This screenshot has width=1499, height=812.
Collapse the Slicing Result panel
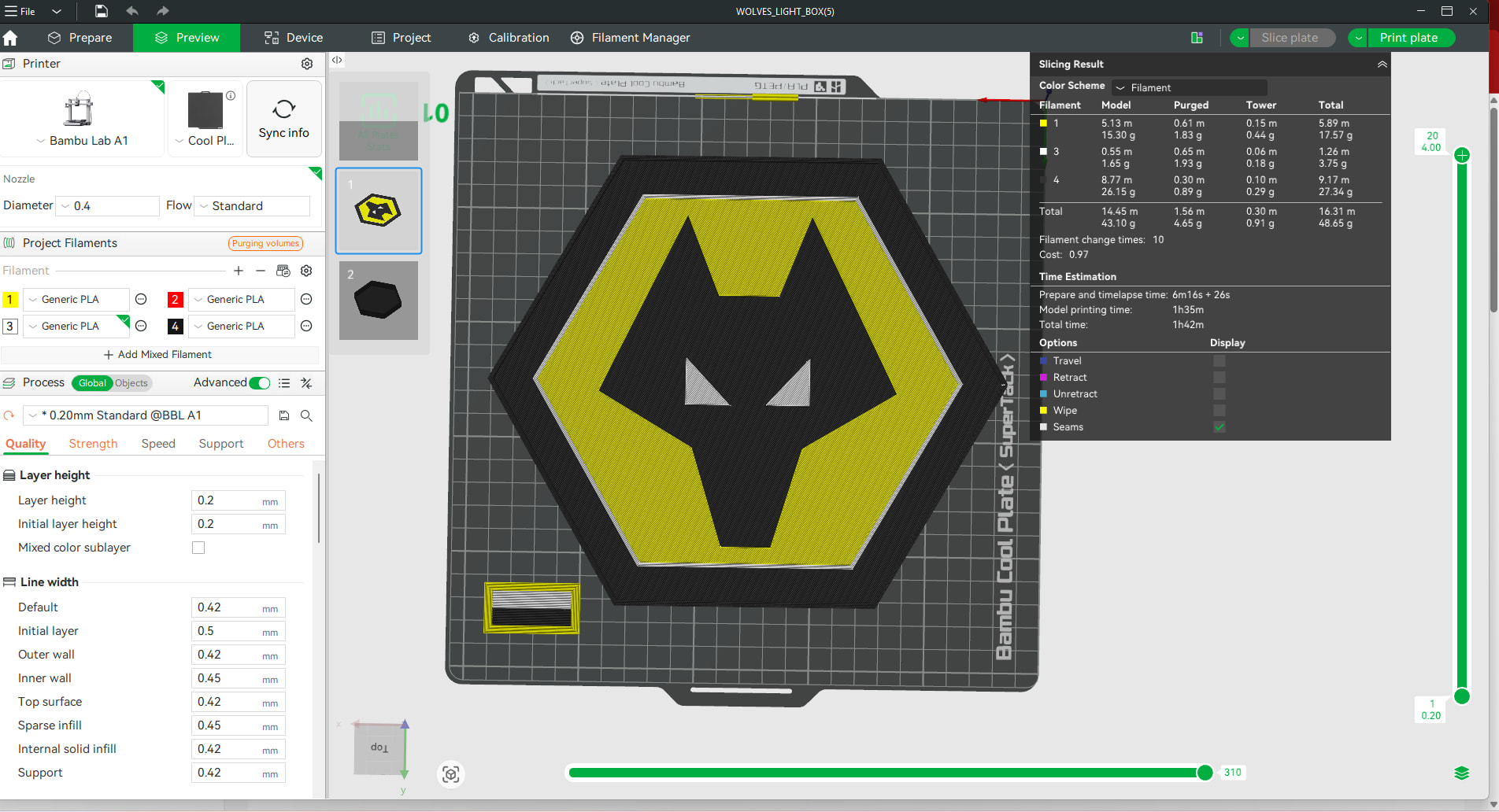[1382, 65]
